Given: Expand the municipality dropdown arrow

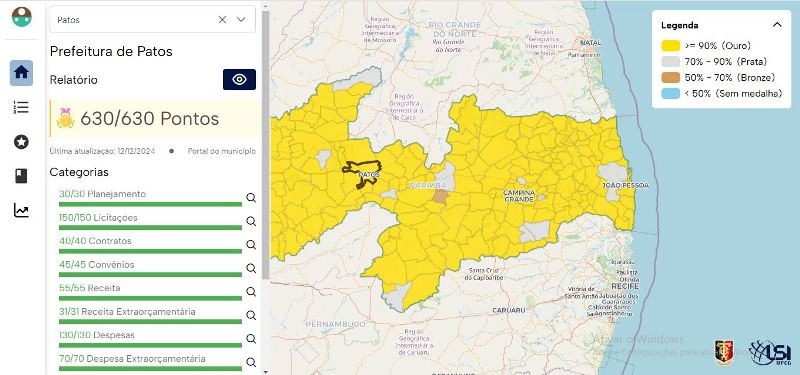Looking at the screenshot, I should (241, 19).
